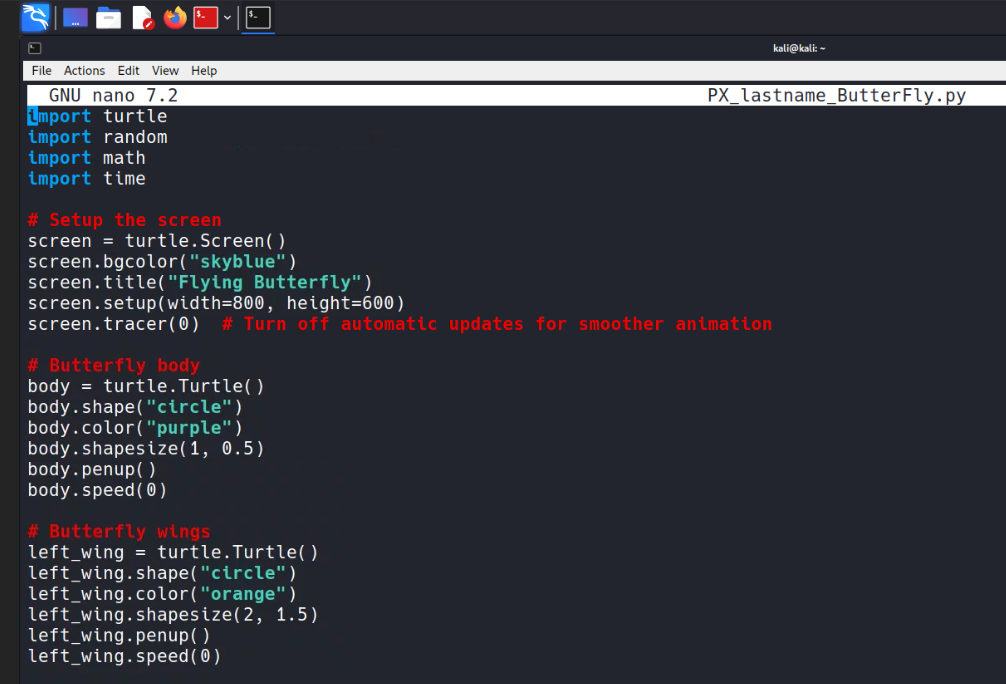Screen dimensions: 1006x684
Task: Open the file manager icon
Action: [x=108, y=17]
